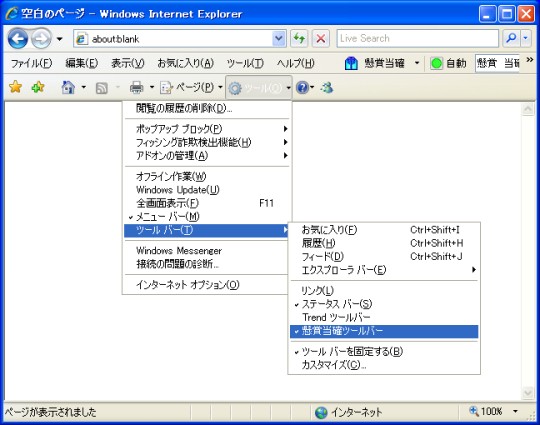Click the Home page icon
This screenshot has height=425, width=540.
68,87
